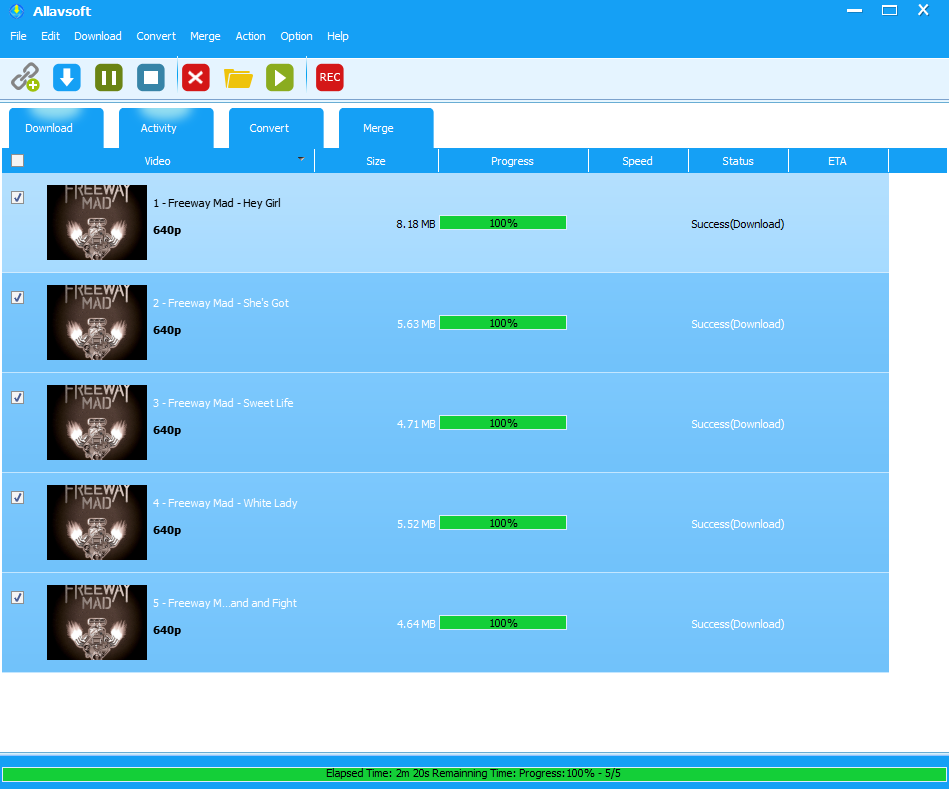The image size is (949, 789).
Task: Click the White Lady 100% progress bar
Action: 503,523
